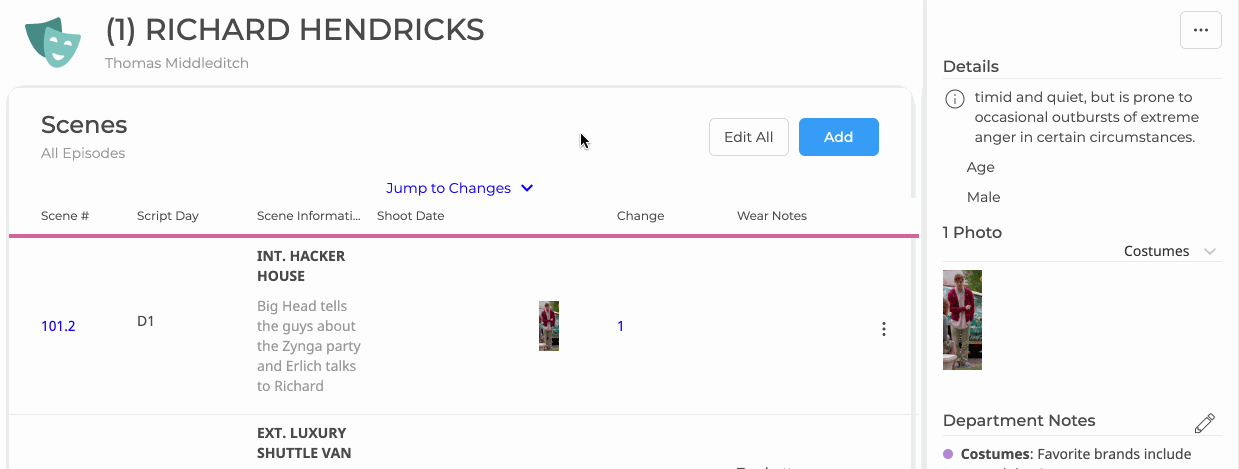
Task: Click the theater masks character icon
Action: [x=54, y=41]
